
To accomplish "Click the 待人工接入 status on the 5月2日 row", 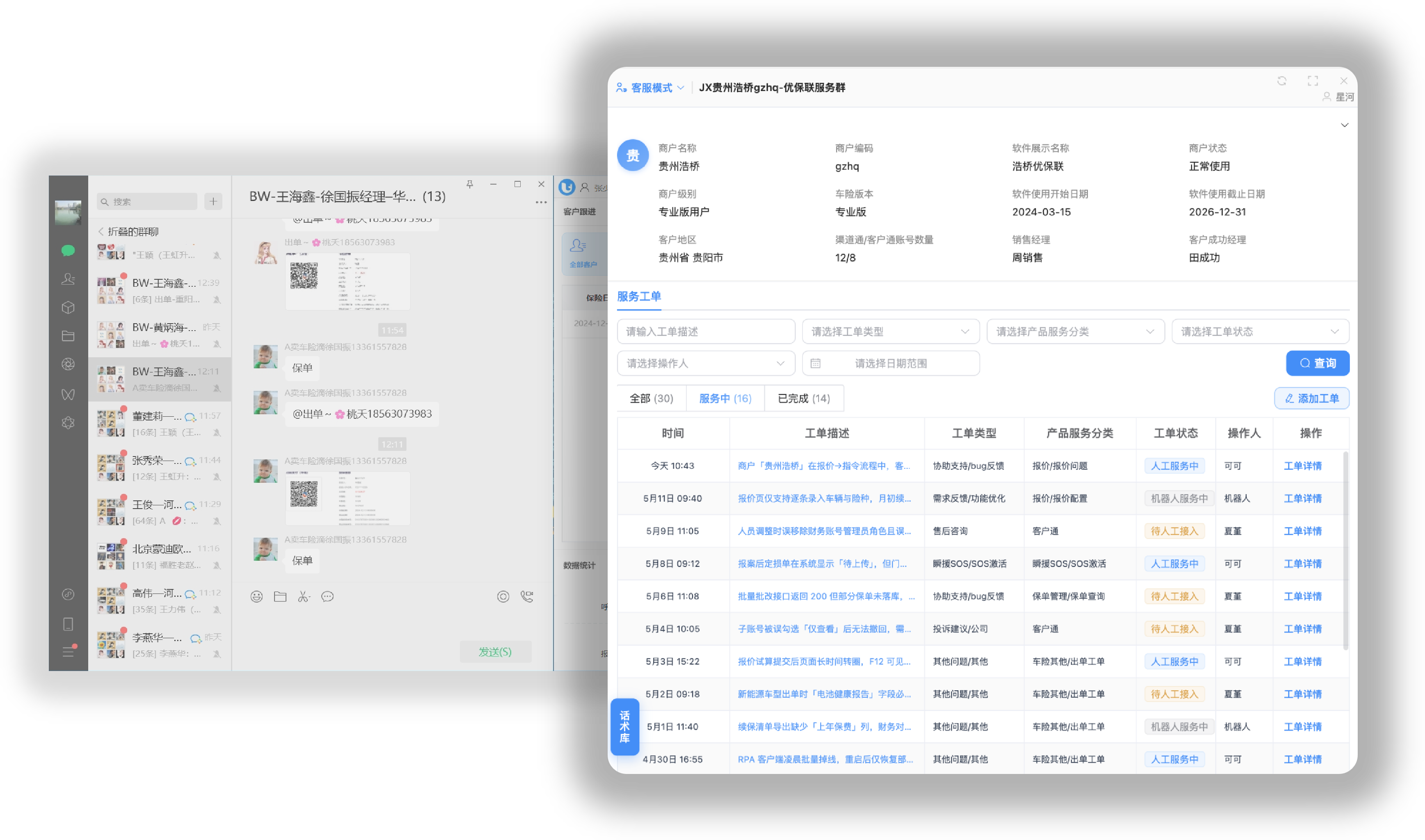I will (x=1175, y=694).
